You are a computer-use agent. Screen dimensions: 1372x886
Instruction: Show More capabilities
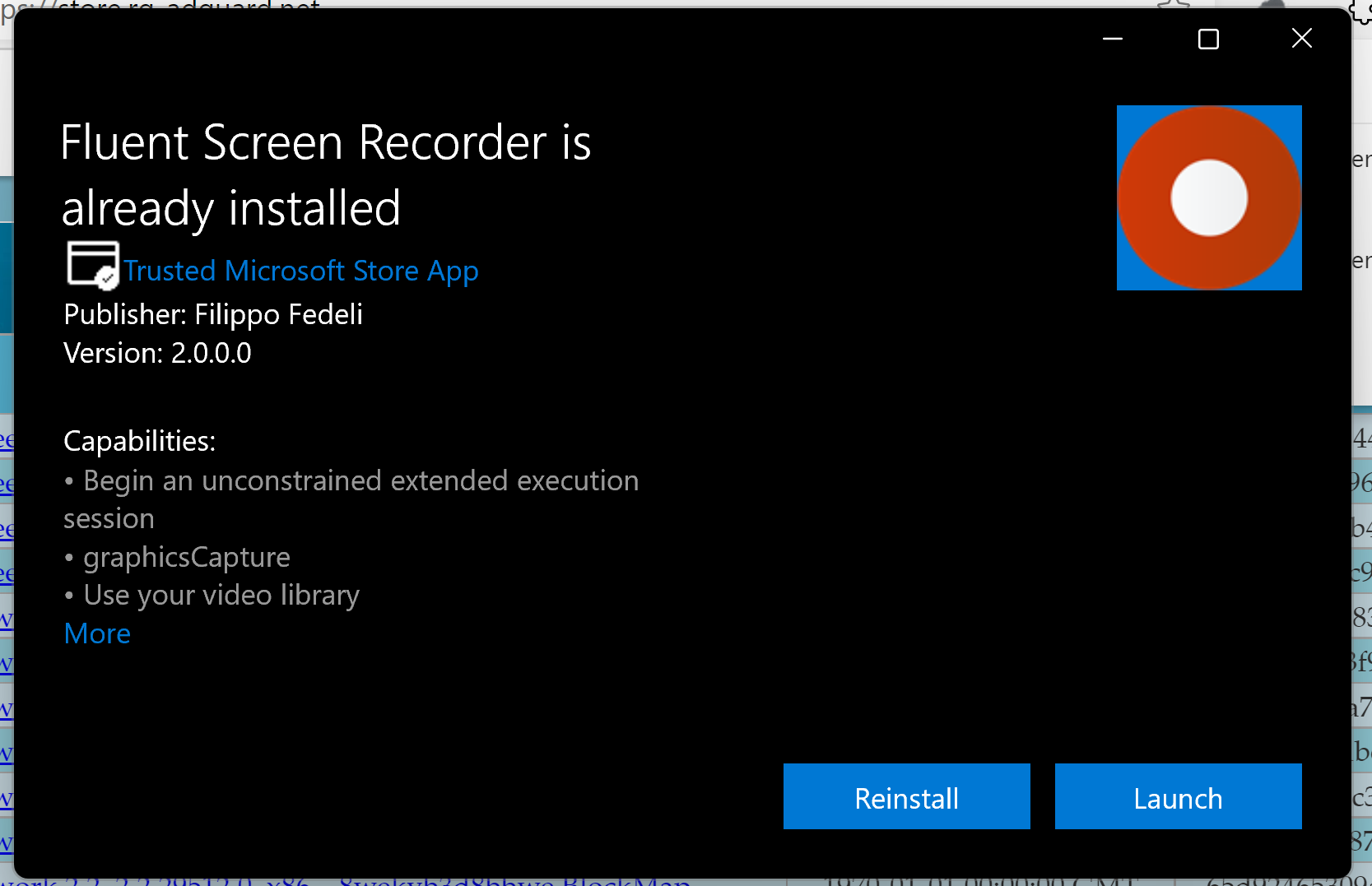pos(97,633)
